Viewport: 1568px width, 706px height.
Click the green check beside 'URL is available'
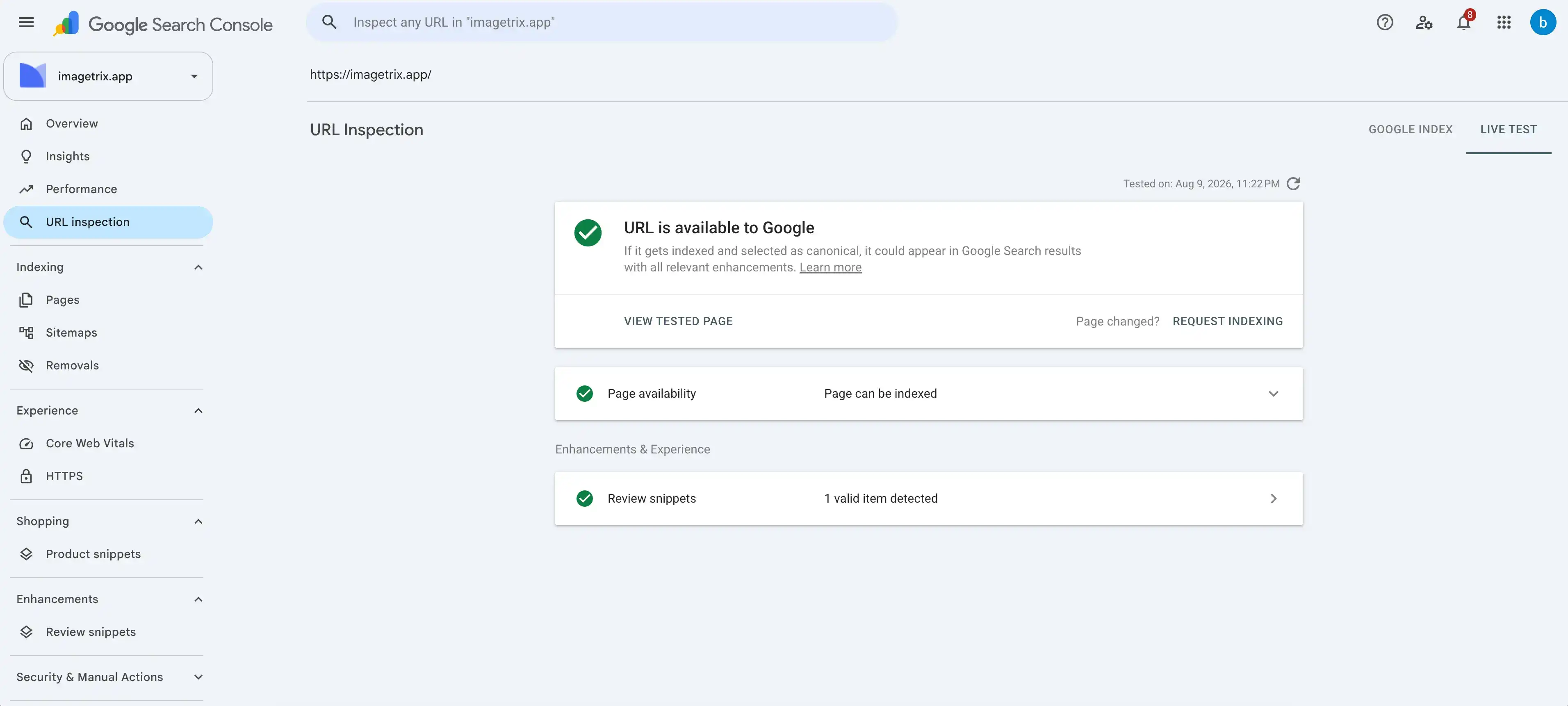pos(588,232)
